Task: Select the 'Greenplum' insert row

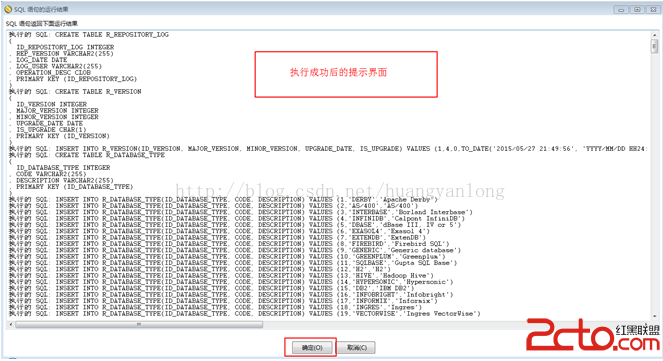Action: [x=227, y=257]
